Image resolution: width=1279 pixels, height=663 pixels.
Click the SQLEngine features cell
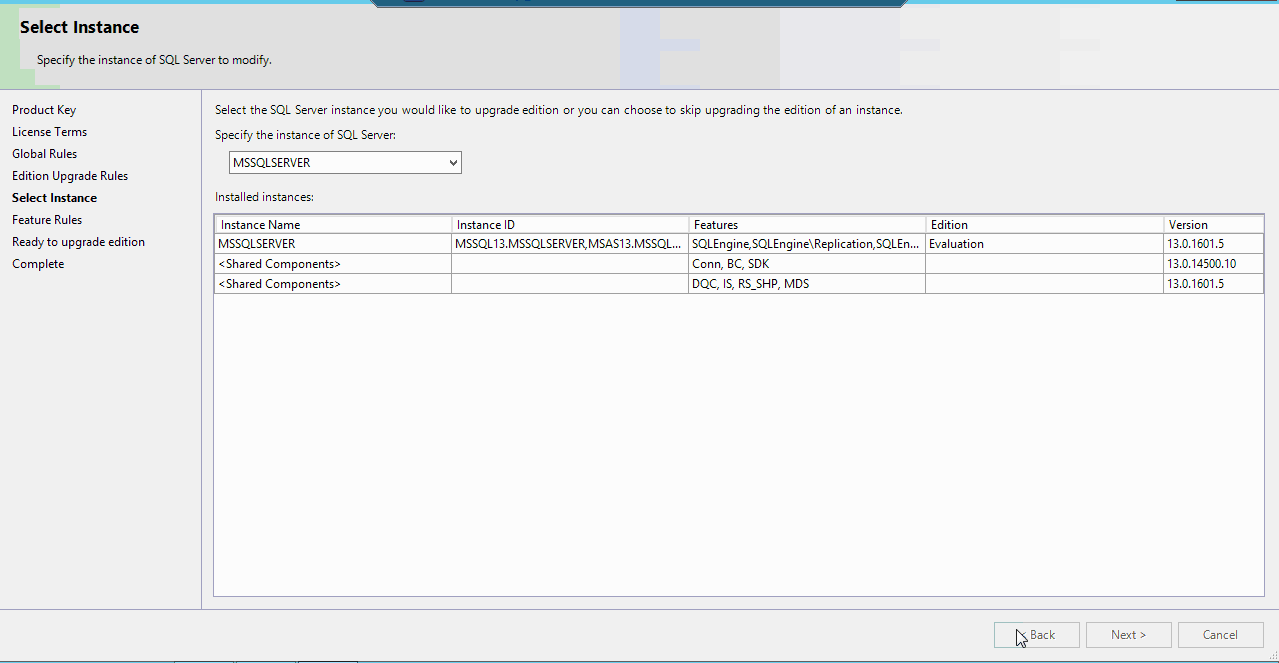click(x=807, y=244)
